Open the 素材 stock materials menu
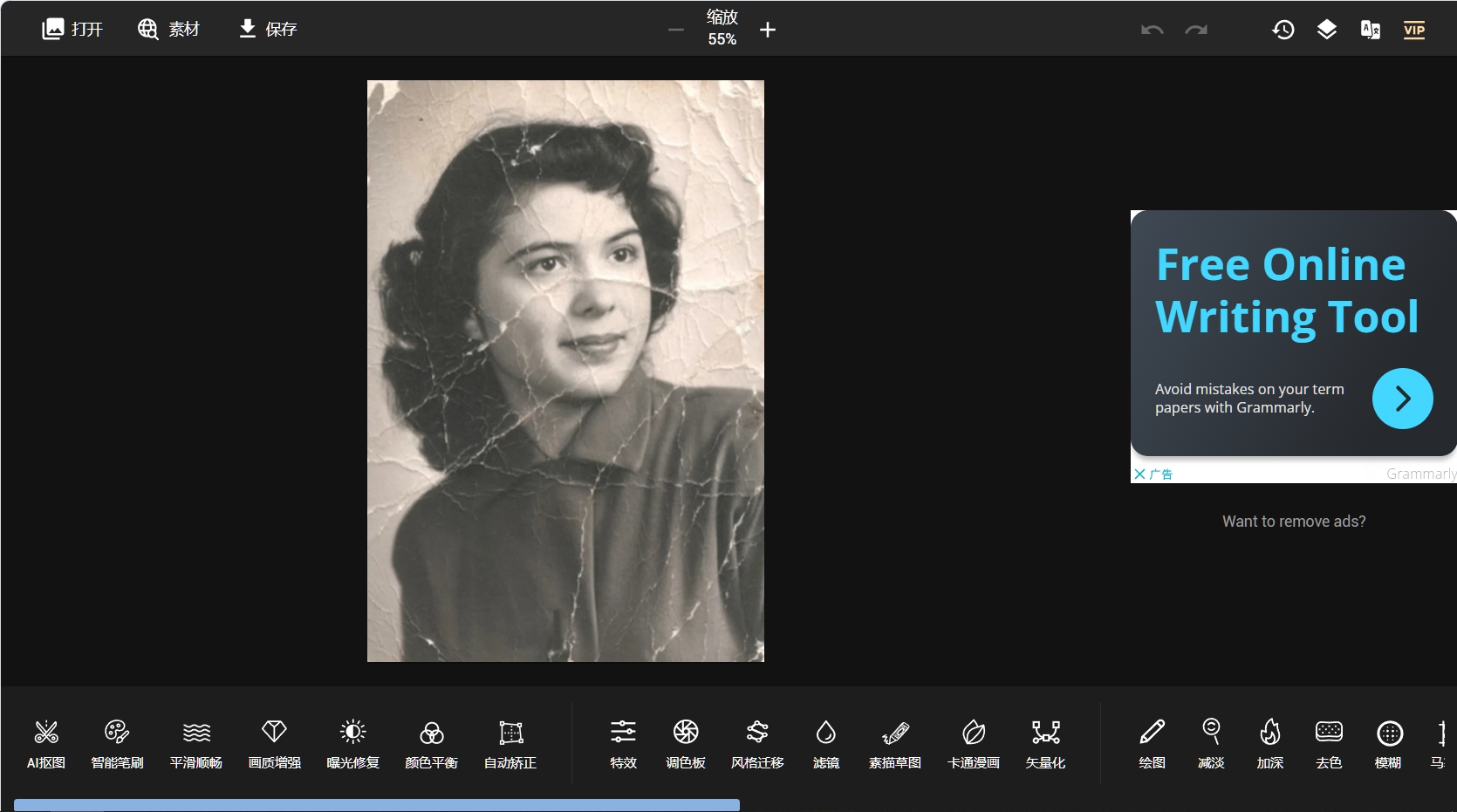 coord(168,29)
